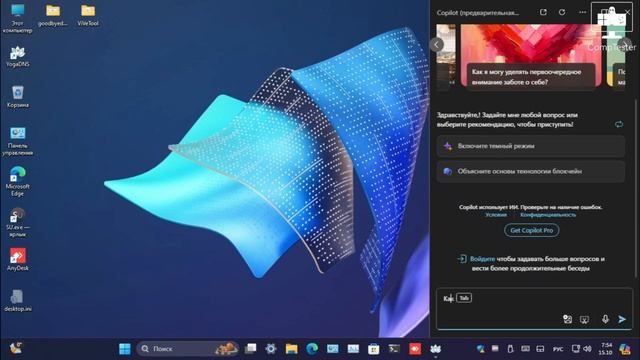Open the 'Конфиденциальность' link
Screen dimensions: 640x360
(x=548, y=215)
